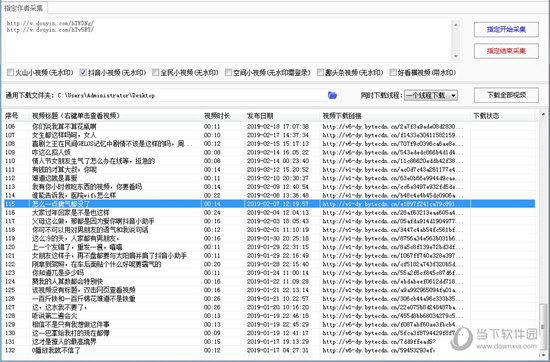Click inside the URL list text area
Viewport: 550px width, 362px height.
point(228,40)
